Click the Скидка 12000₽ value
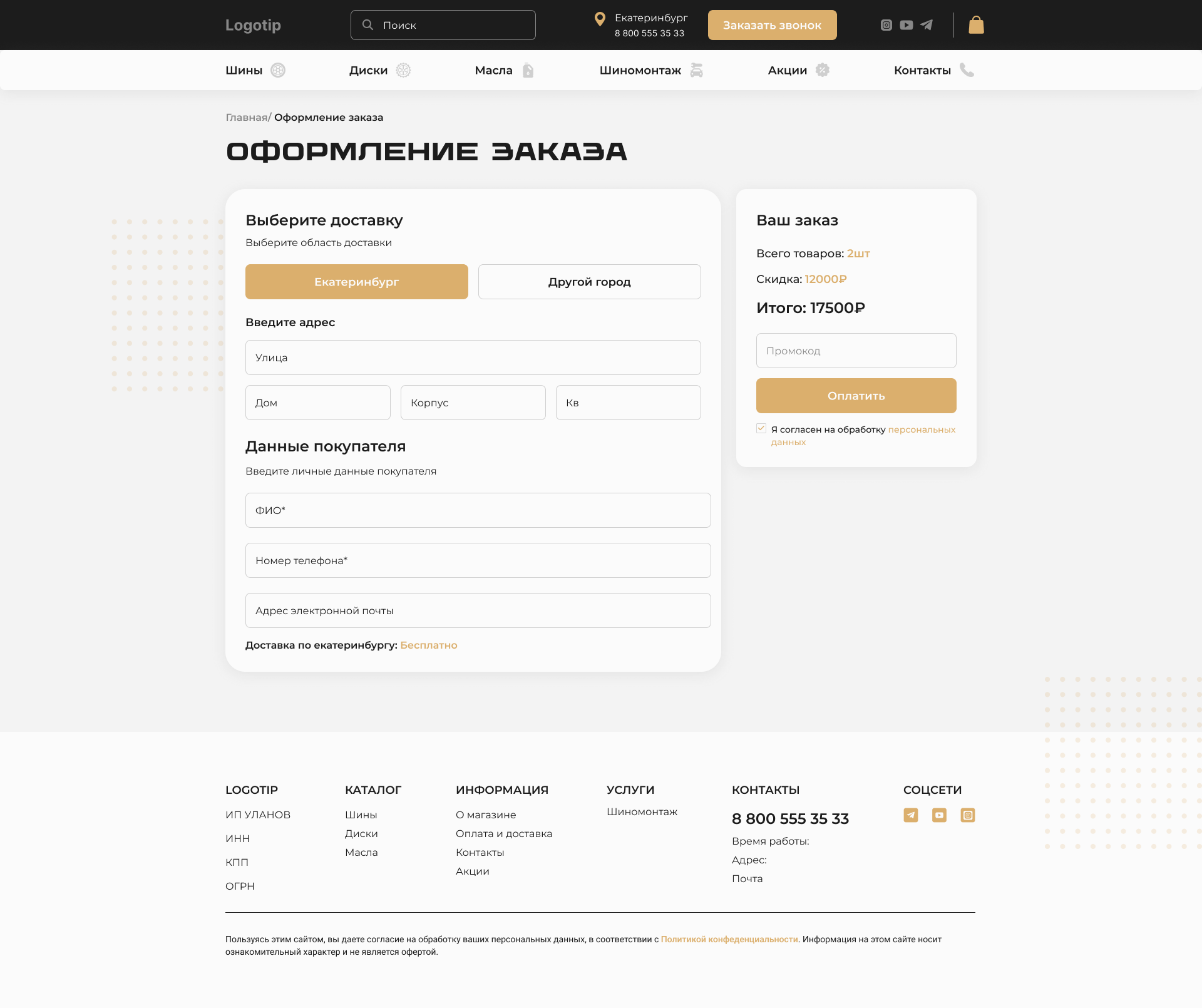 click(x=826, y=279)
